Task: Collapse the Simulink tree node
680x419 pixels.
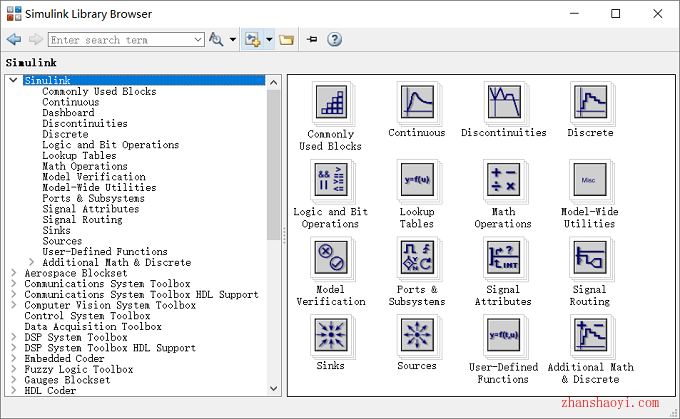Action: click(13, 80)
